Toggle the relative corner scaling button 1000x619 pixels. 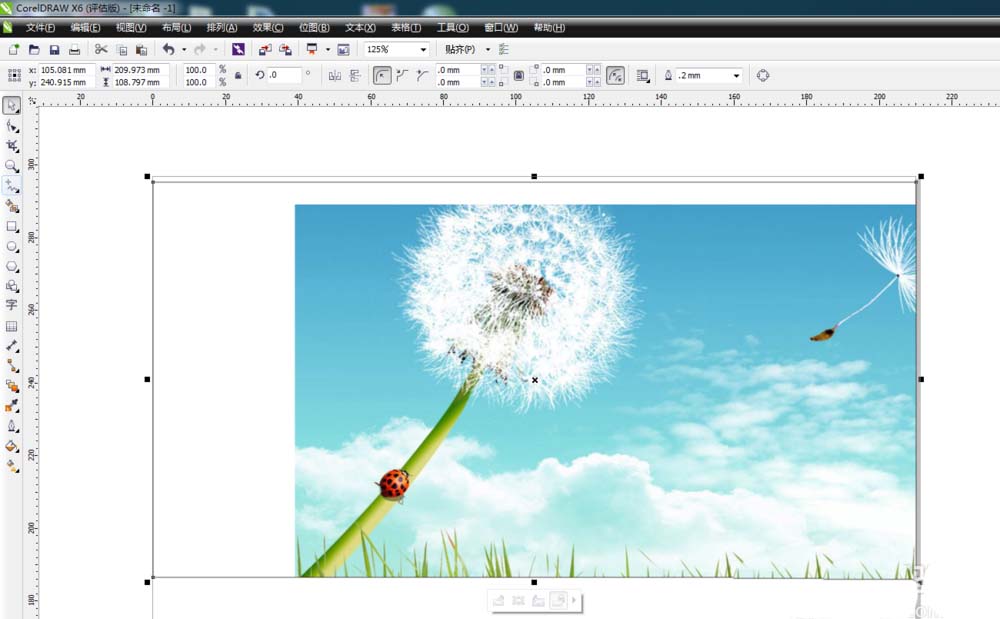pos(616,75)
